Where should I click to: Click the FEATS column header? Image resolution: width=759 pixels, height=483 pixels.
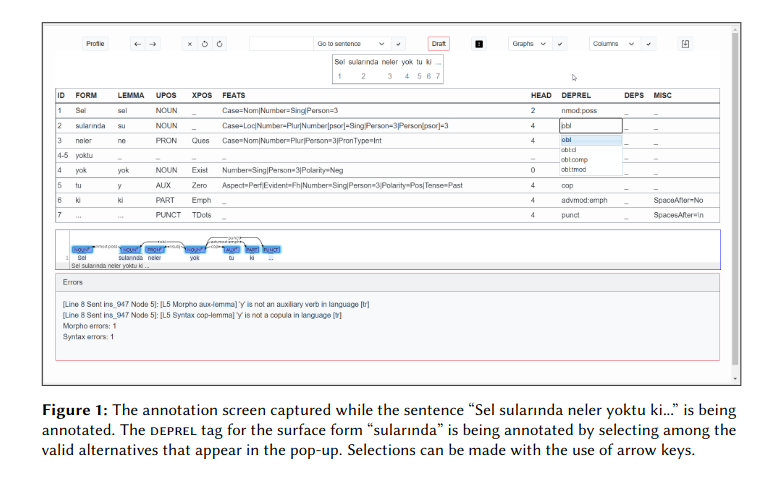234,96
